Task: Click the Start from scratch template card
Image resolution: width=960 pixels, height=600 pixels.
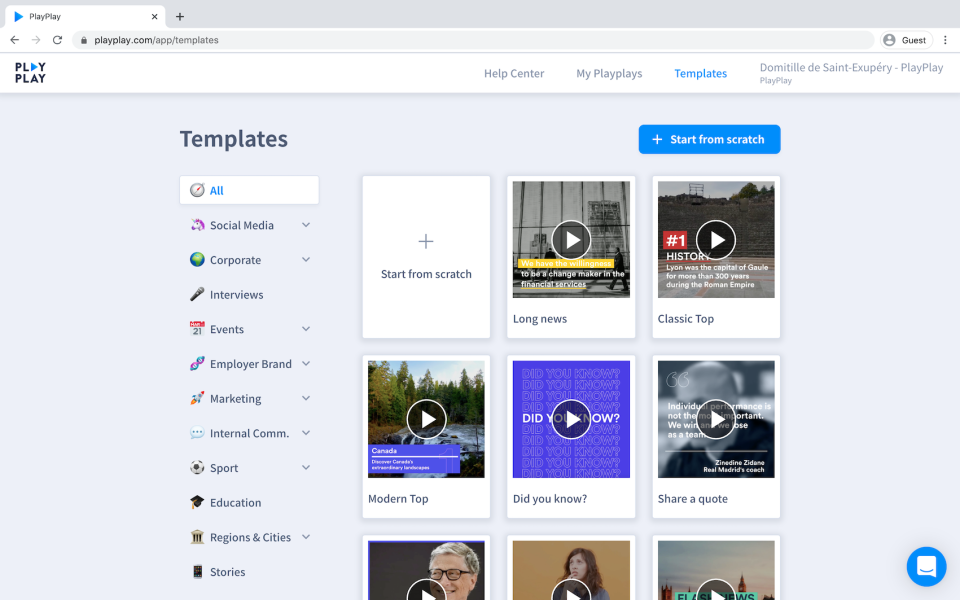Action: pos(426,257)
